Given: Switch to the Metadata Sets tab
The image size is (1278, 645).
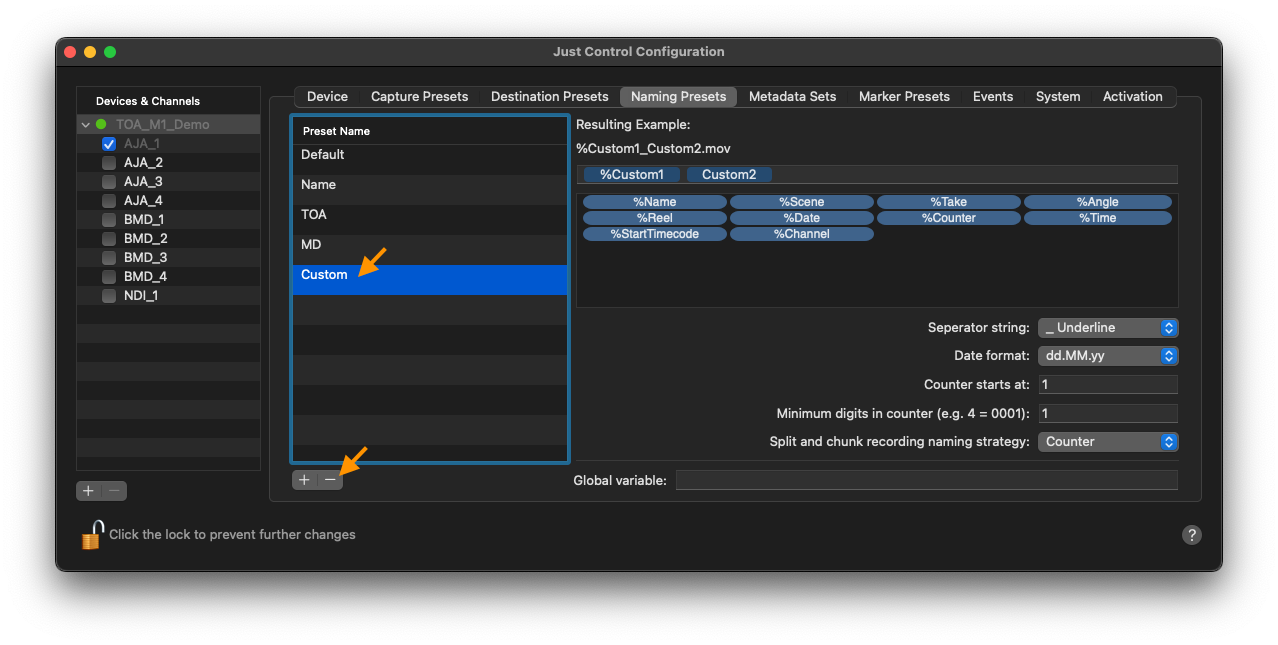Looking at the screenshot, I should [x=792, y=97].
